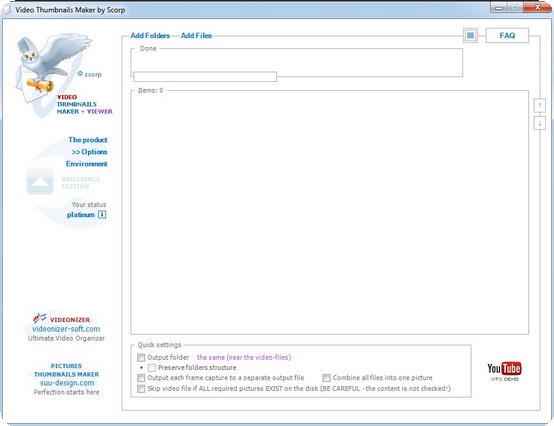Move item down with the down arrow
Screen dimensions: 554x426
pyautogui.click(x=540, y=123)
